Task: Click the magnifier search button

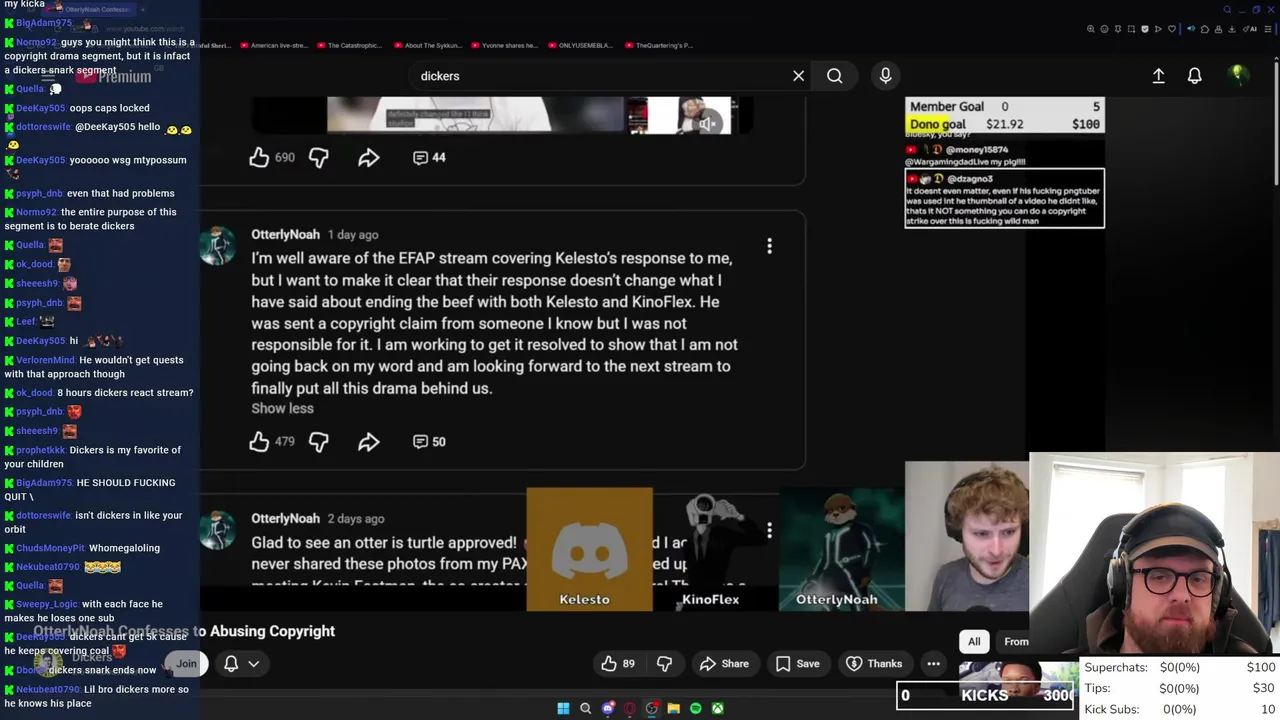Action: coord(834,76)
